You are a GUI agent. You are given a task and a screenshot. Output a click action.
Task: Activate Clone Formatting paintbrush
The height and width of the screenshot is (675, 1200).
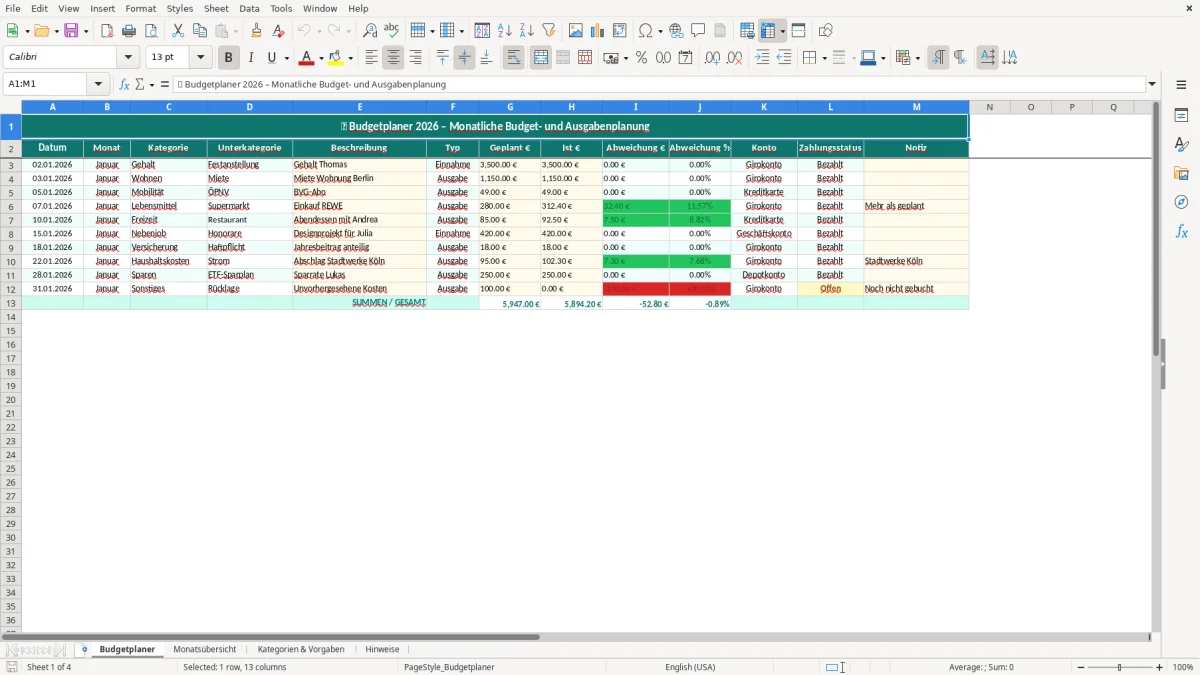coord(256,31)
